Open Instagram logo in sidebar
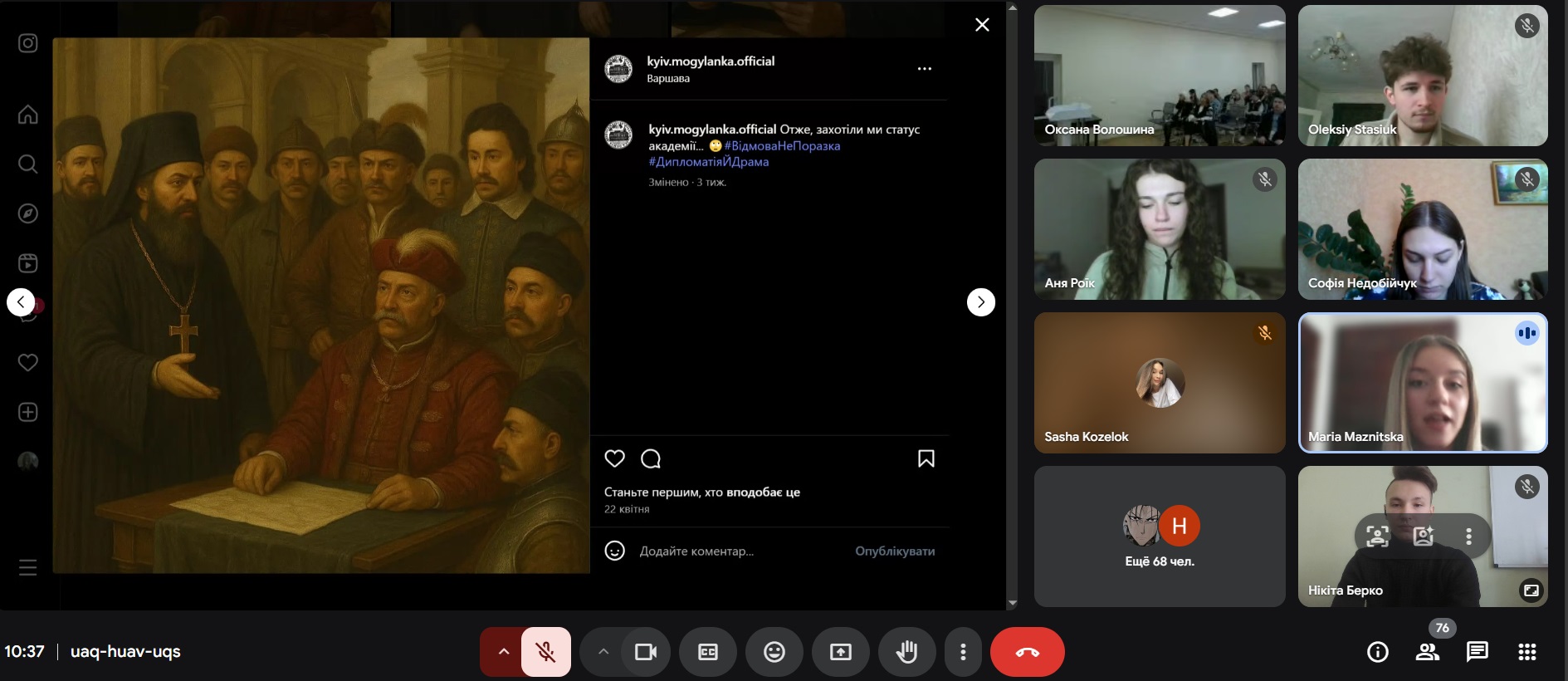 click(x=27, y=43)
